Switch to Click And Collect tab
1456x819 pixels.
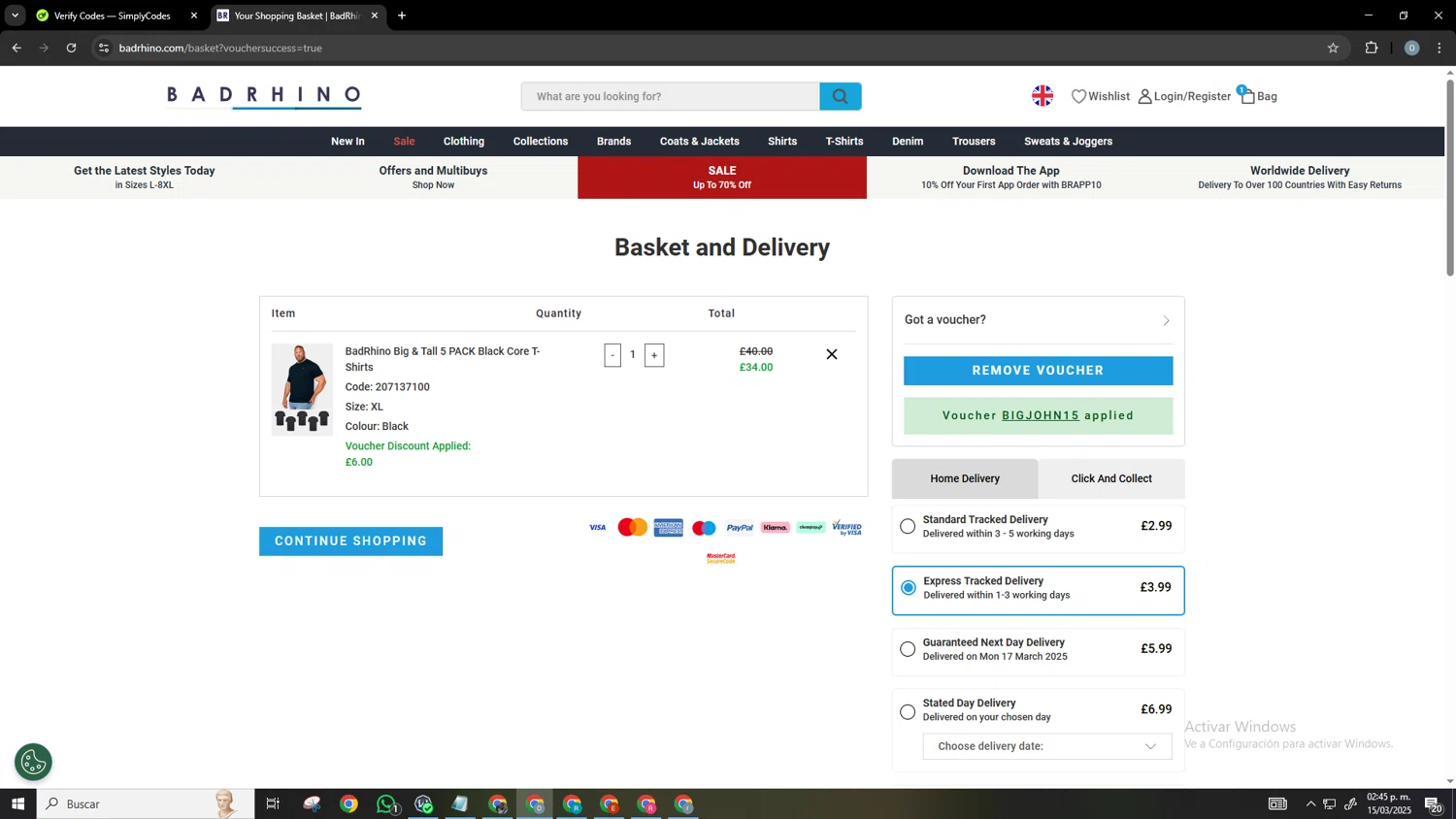[1111, 478]
